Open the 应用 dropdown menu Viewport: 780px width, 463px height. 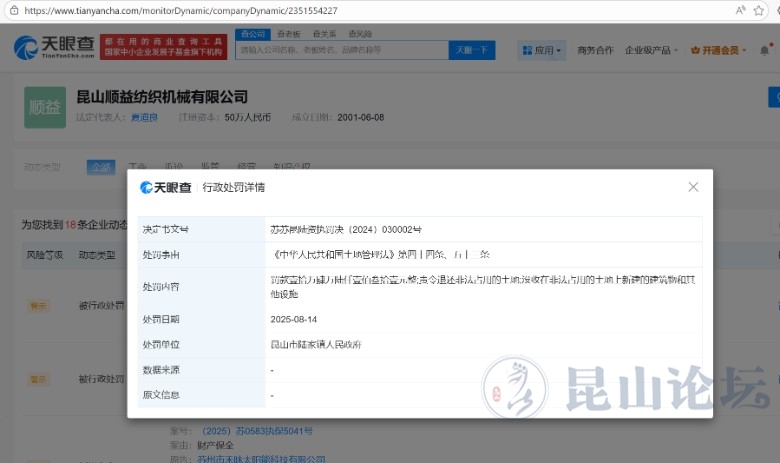[x=542, y=50]
